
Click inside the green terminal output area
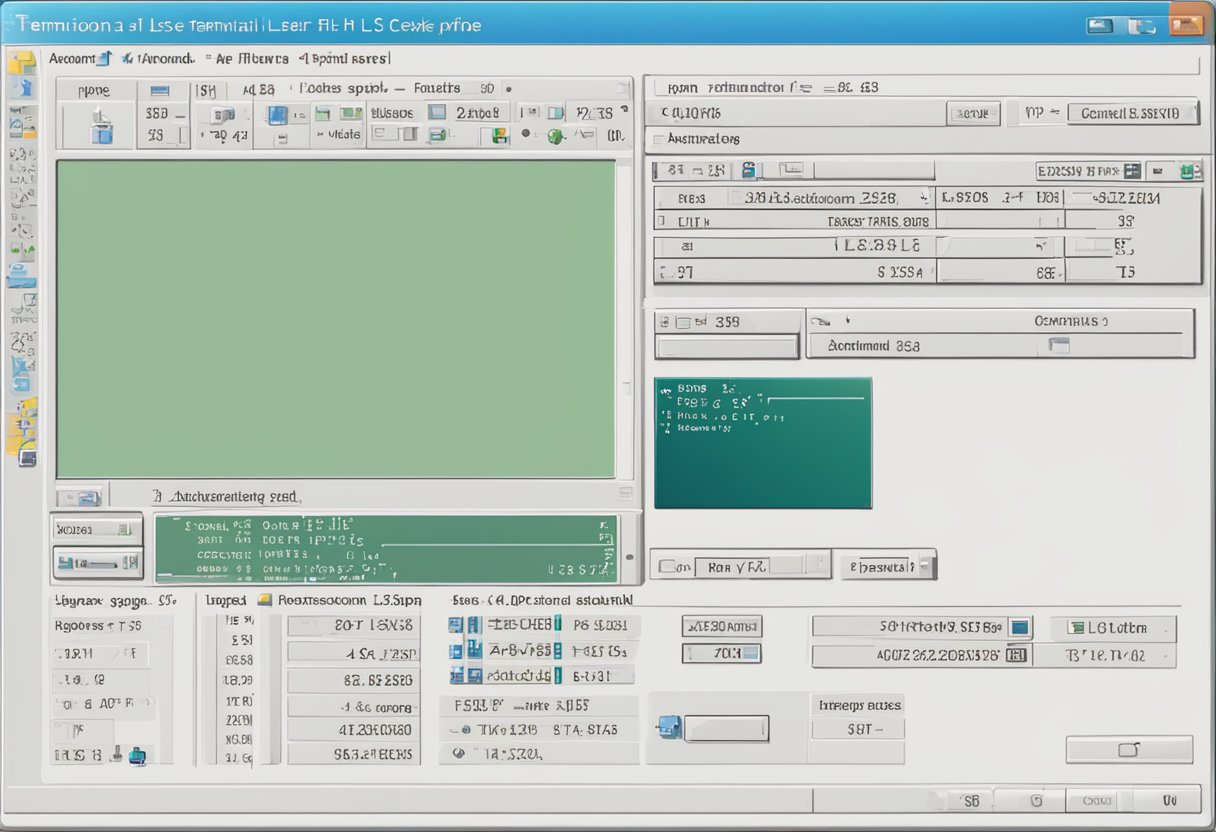coord(340,320)
